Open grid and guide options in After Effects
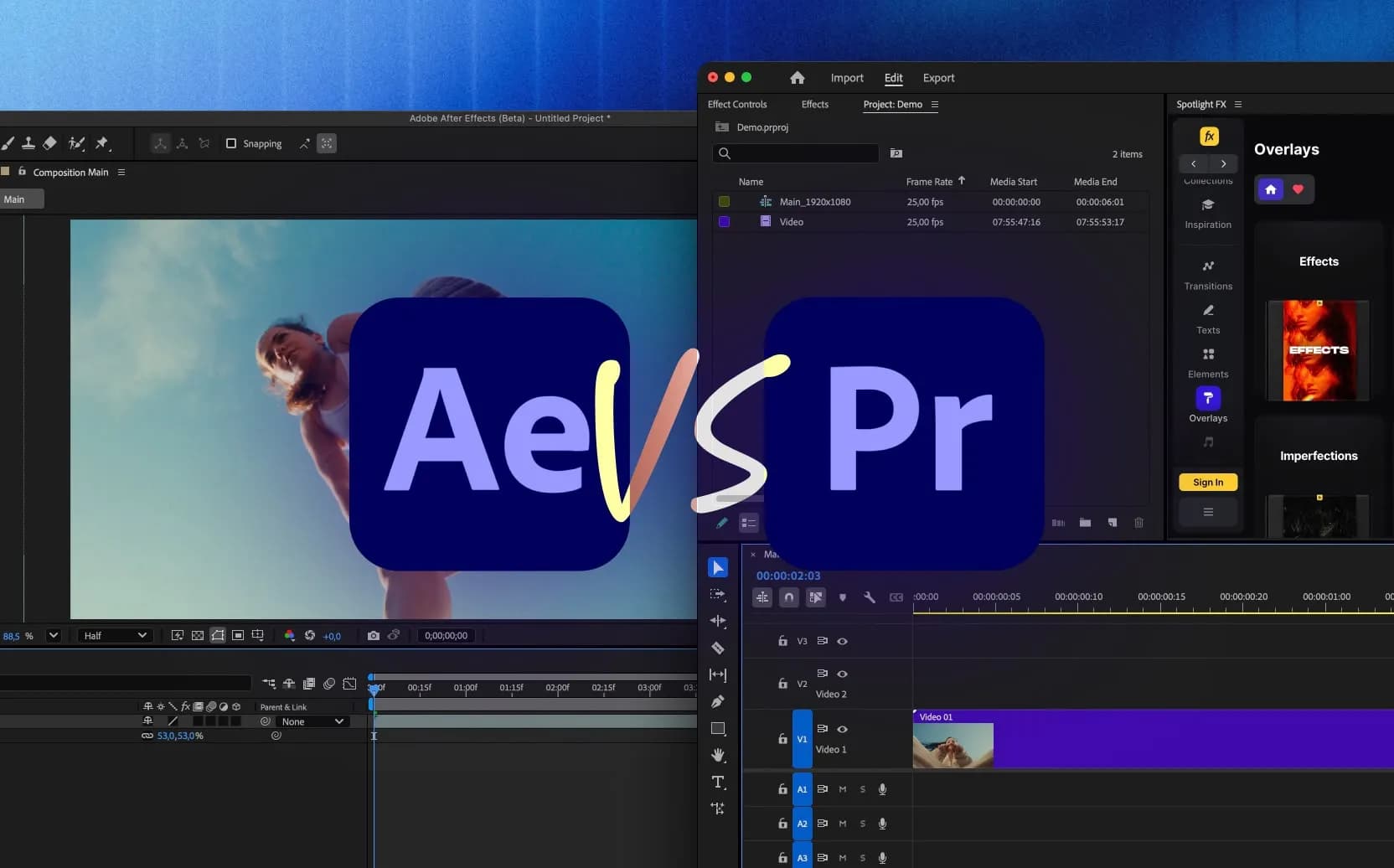This screenshot has width=1394, height=868. tap(258, 635)
